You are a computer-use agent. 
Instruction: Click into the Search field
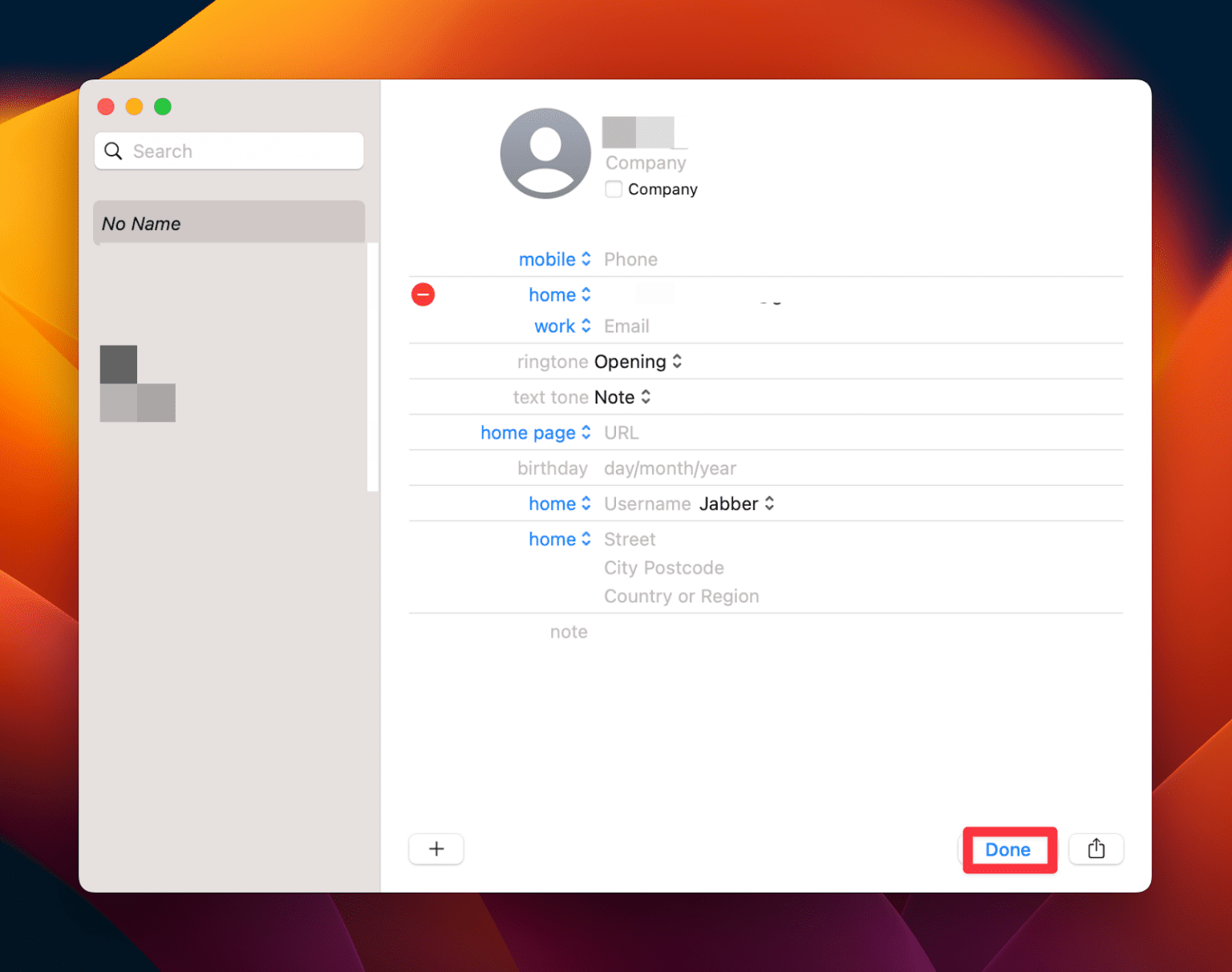point(241,151)
